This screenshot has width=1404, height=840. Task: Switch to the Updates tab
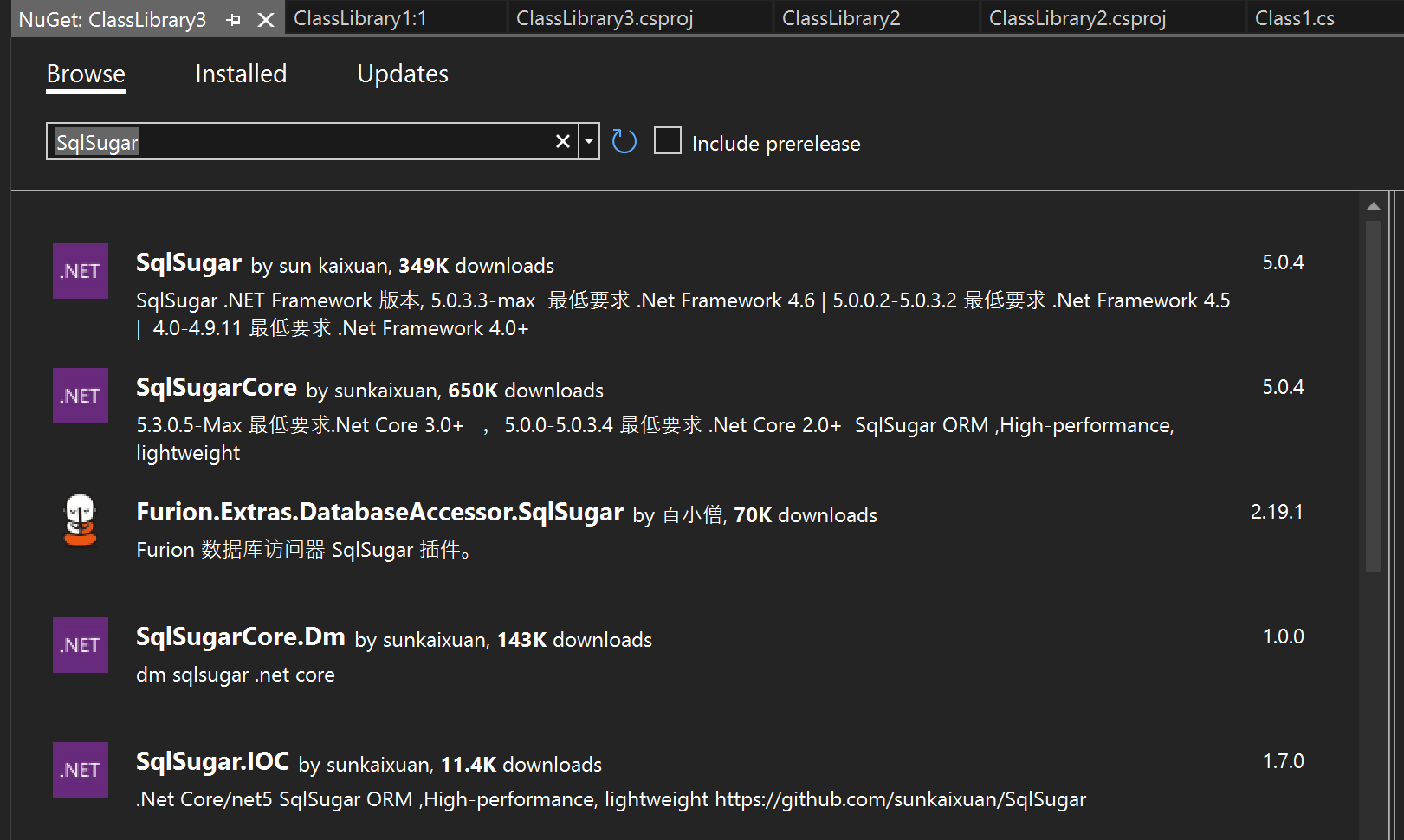[x=402, y=74]
